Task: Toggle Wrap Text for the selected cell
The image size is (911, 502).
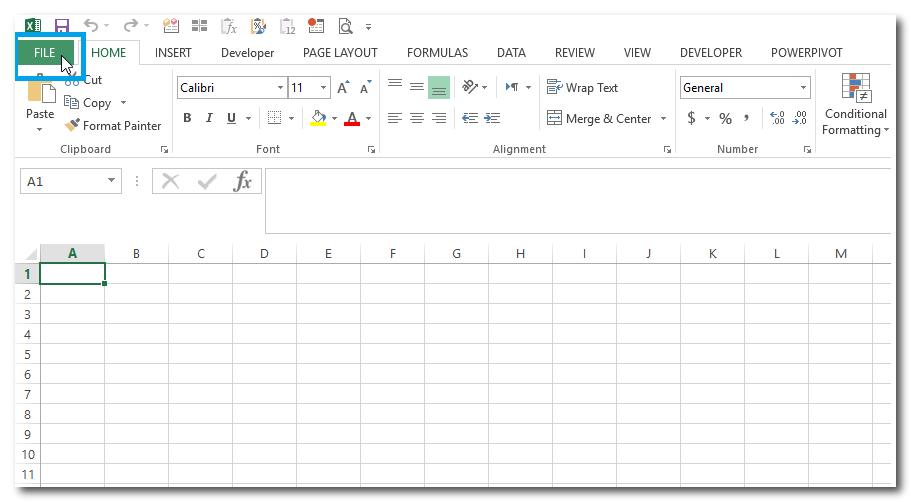Action: tap(583, 88)
